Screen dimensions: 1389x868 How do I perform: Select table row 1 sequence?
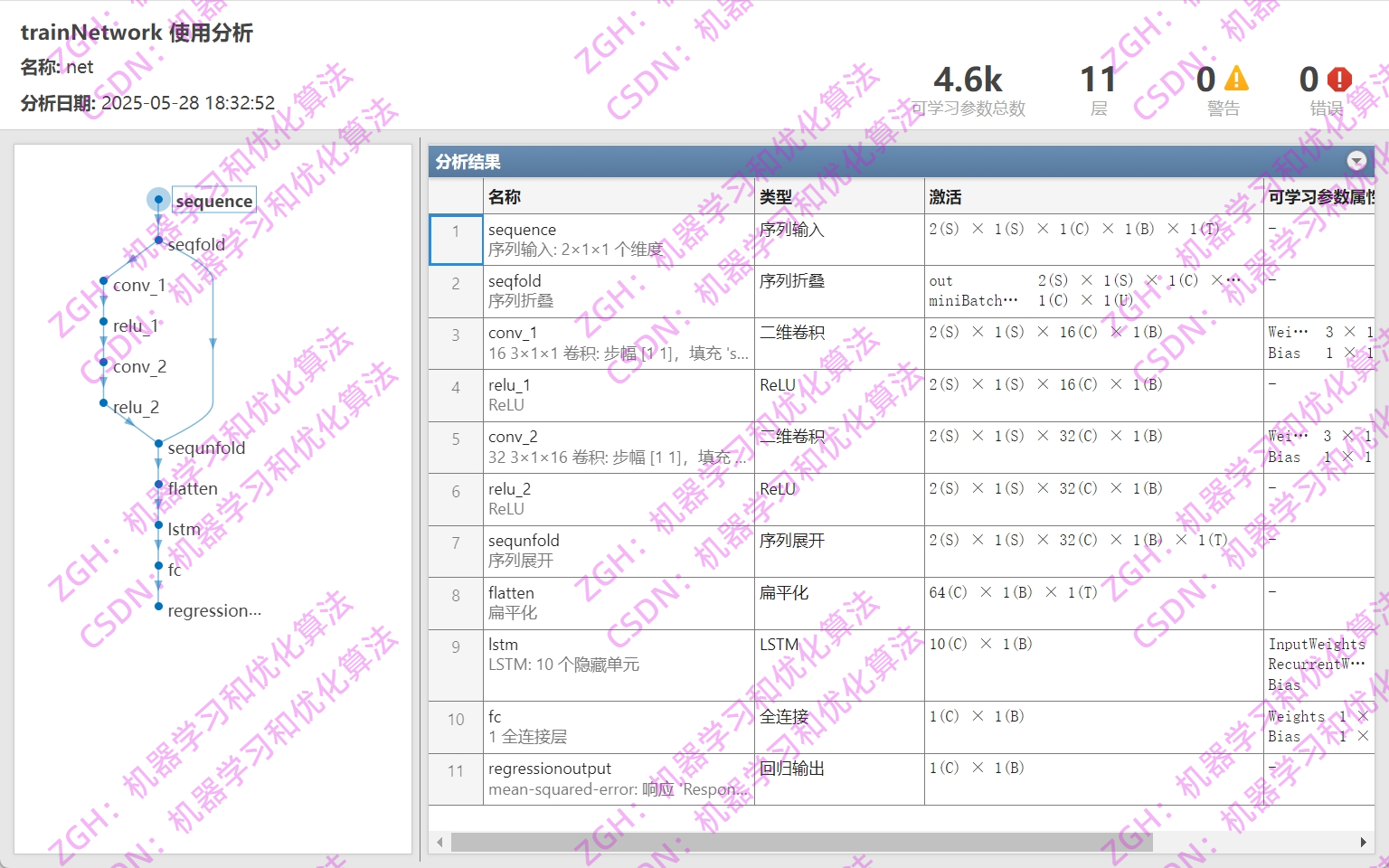(902, 240)
